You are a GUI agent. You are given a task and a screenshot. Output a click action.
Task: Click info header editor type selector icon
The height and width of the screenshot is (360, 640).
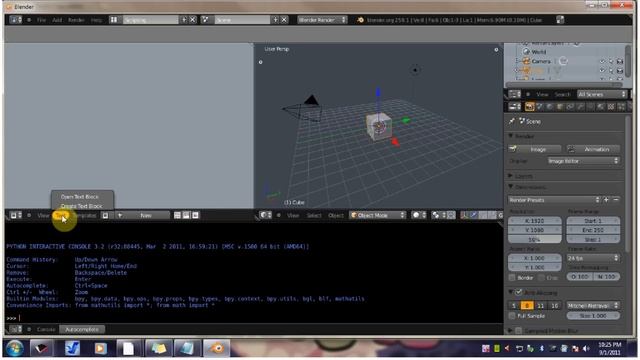[x=16, y=20]
